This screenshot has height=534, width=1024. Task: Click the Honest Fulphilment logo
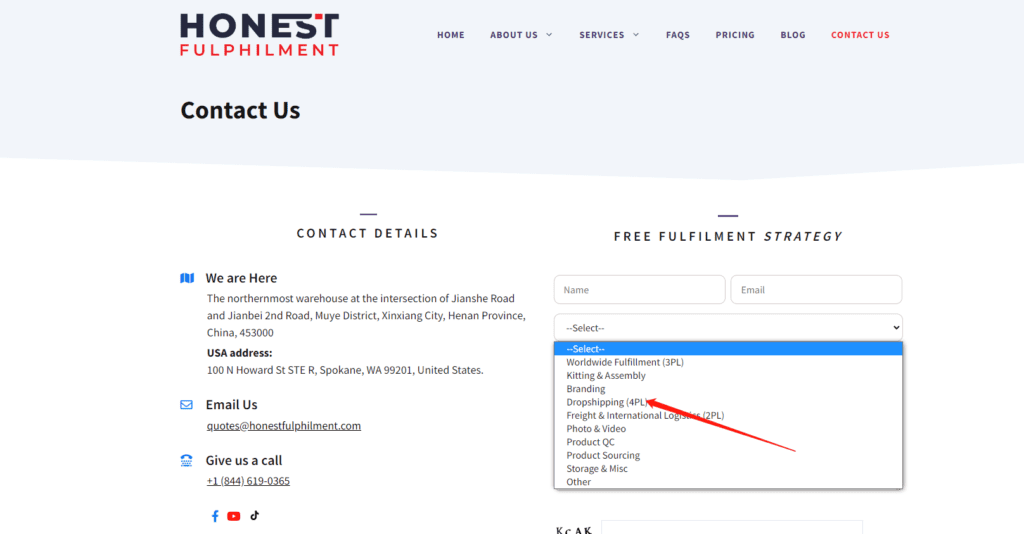[259, 34]
